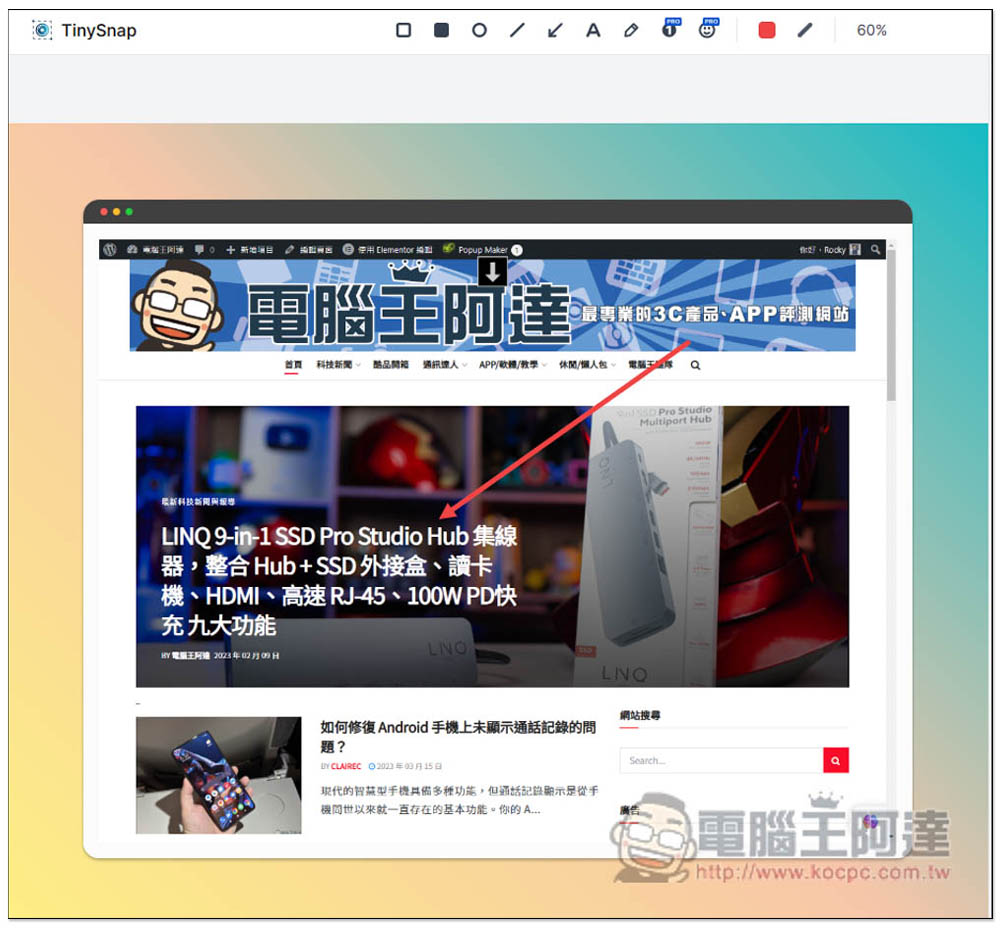Viewport: 1000px width, 929px height.
Task: Open the stroke thickness option
Action: pyautogui.click(x=805, y=30)
